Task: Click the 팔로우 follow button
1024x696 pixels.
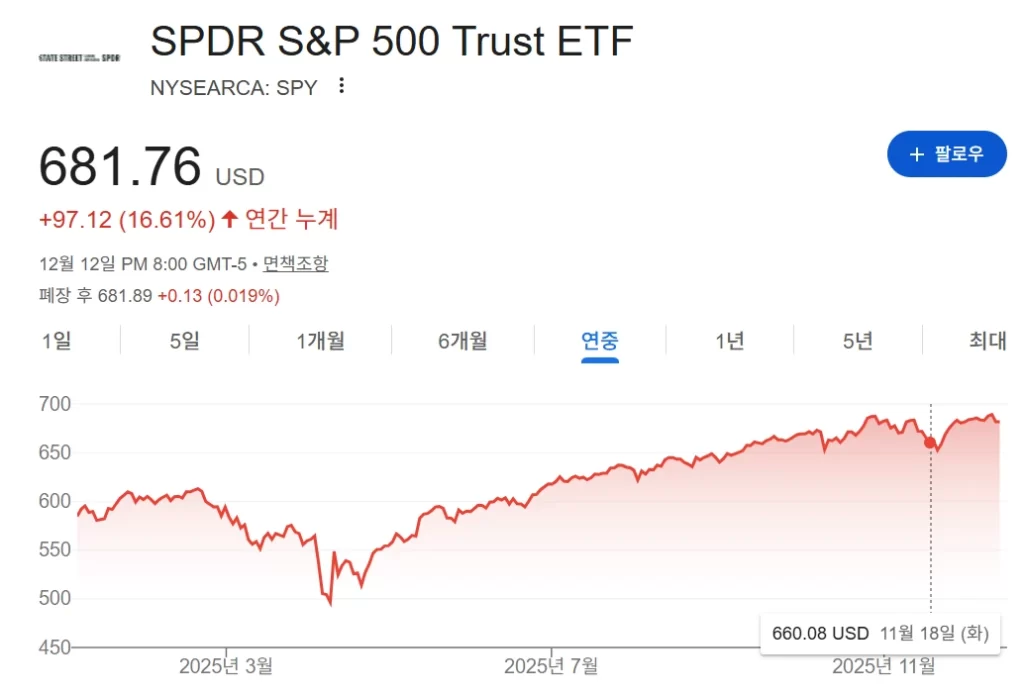Action: pos(946,154)
